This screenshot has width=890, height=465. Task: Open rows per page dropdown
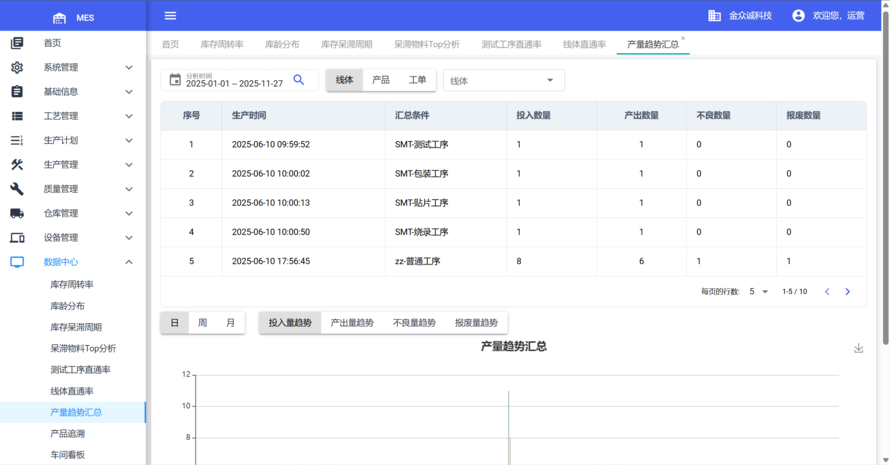(759, 292)
